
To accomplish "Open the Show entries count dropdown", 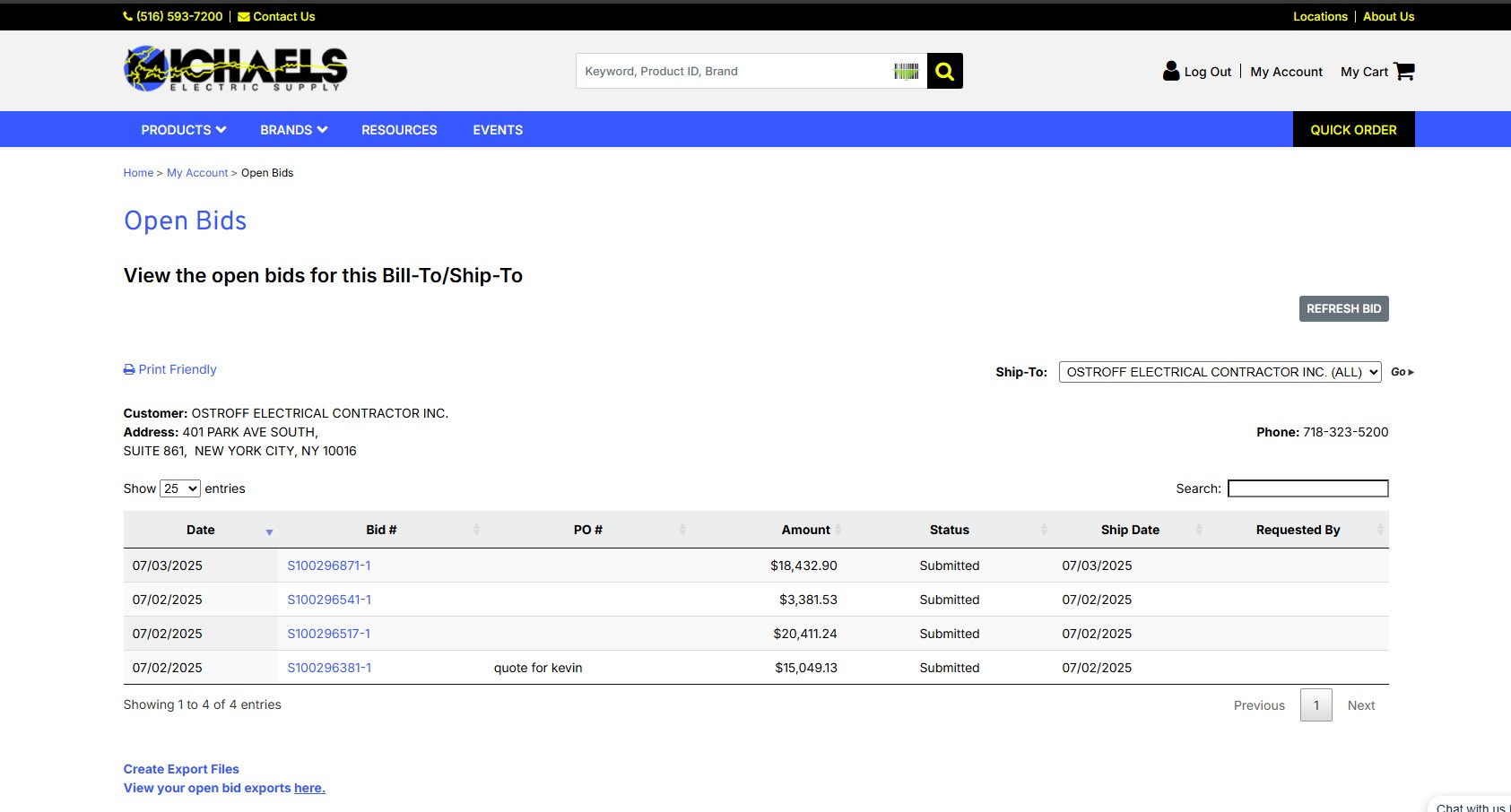I will point(180,488).
